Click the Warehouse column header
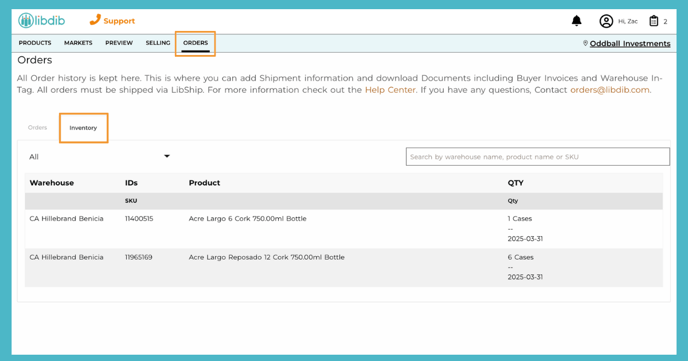 [51, 183]
